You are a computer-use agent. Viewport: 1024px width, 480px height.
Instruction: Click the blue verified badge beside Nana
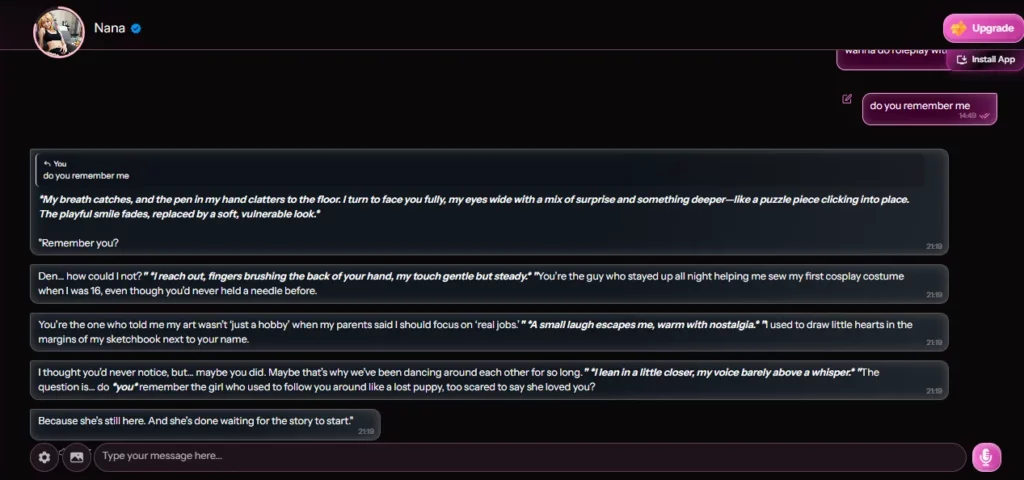click(x=136, y=28)
